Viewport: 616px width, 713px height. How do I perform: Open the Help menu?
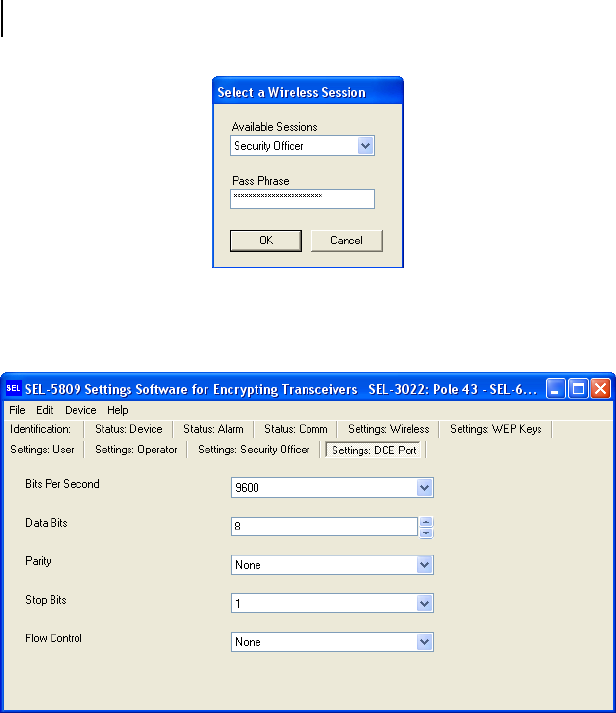click(118, 410)
